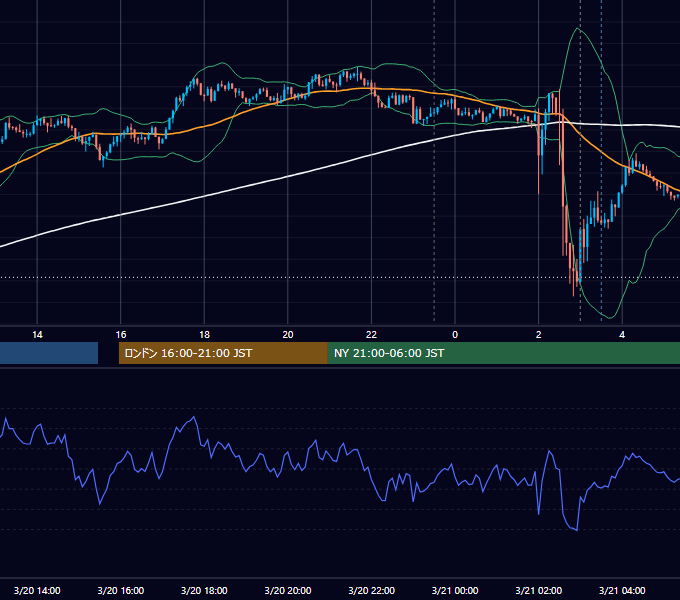Image resolution: width=680 pixels, height=600 pixels.
Task: Click the 14 hour label on price chart axis
Action: tap(37, 335)
